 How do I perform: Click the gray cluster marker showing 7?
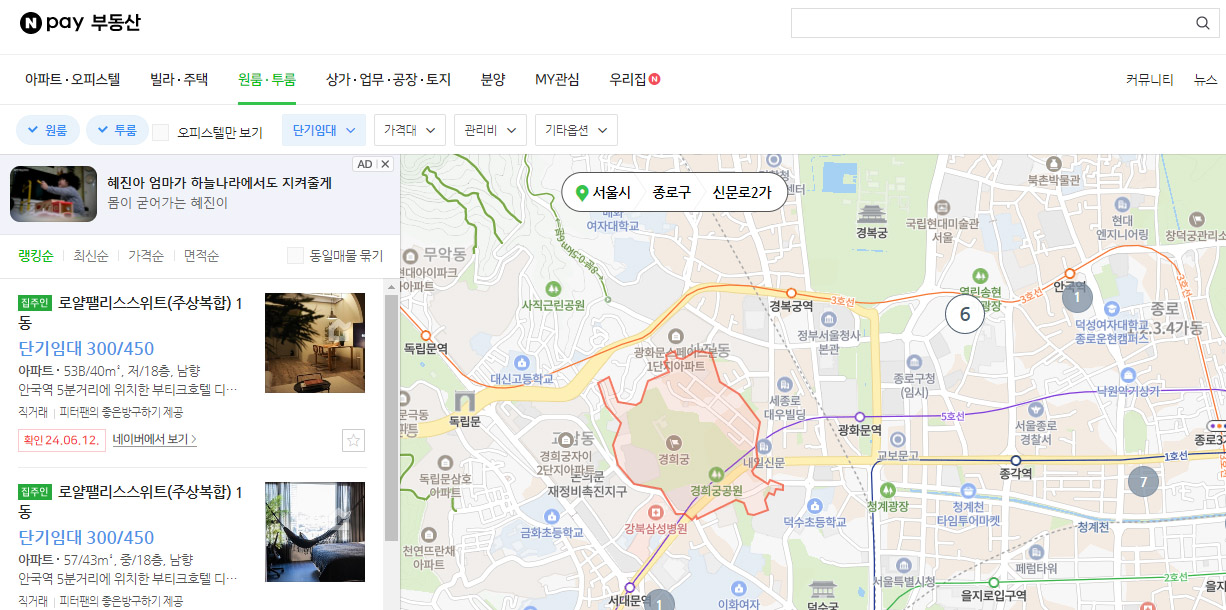tap(1143, 481)
